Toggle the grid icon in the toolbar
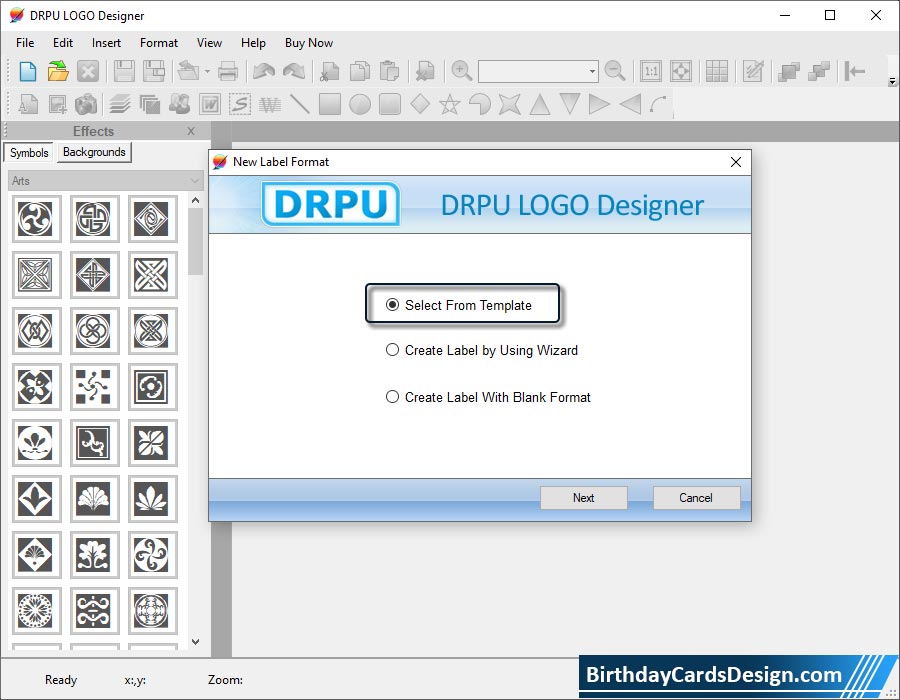This screenshot has width=900, height=700. point(717,71)
